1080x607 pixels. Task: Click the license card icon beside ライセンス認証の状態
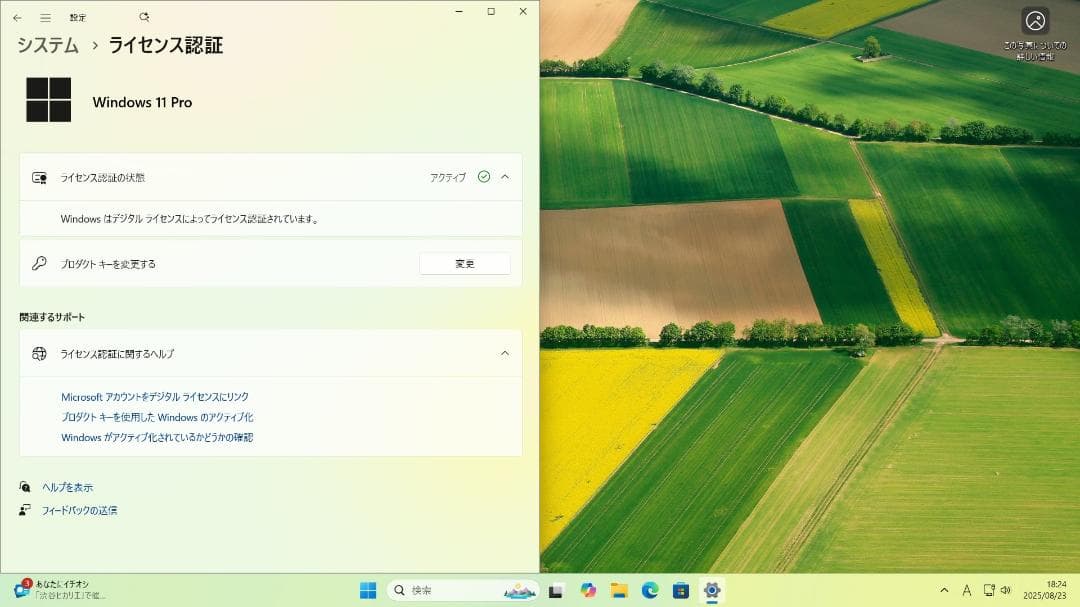tap(40, 177)
